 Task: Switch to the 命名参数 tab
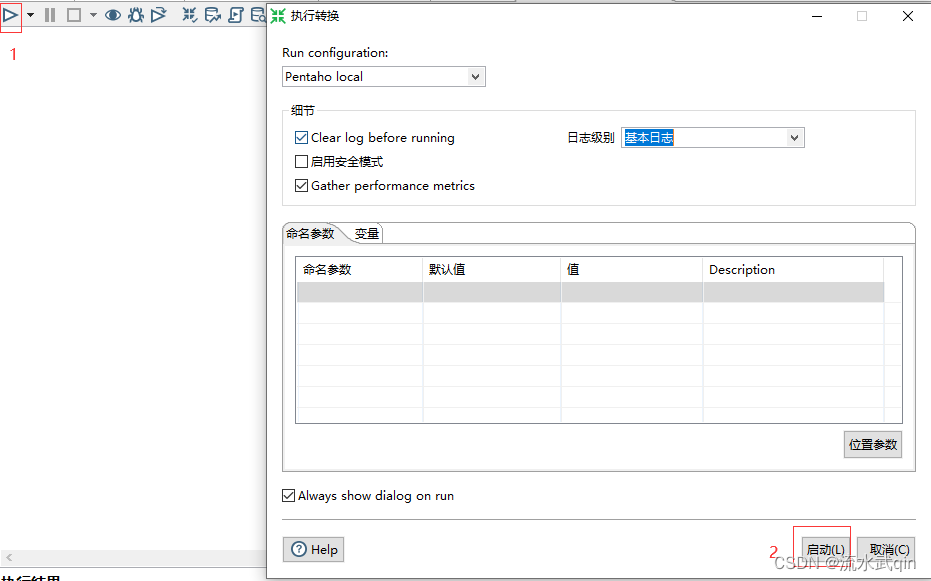[x=310, y=234]
